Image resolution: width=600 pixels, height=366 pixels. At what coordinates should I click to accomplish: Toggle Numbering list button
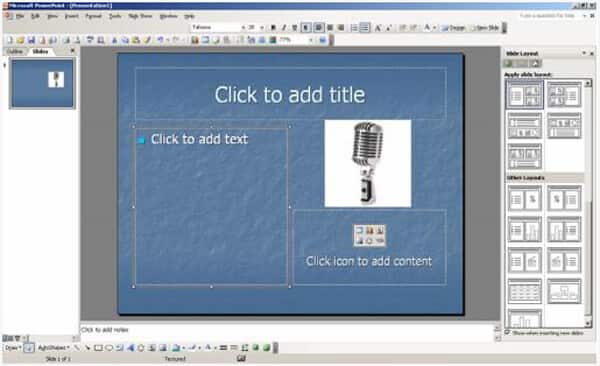tap(354, 28)
